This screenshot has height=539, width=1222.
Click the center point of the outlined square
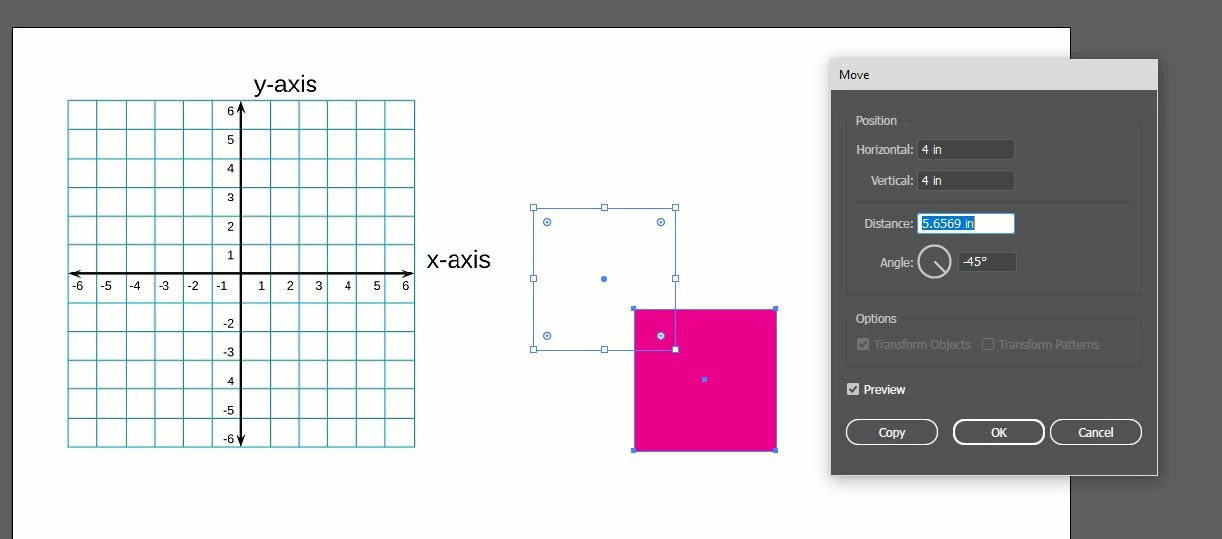click(x=604, y=279)
